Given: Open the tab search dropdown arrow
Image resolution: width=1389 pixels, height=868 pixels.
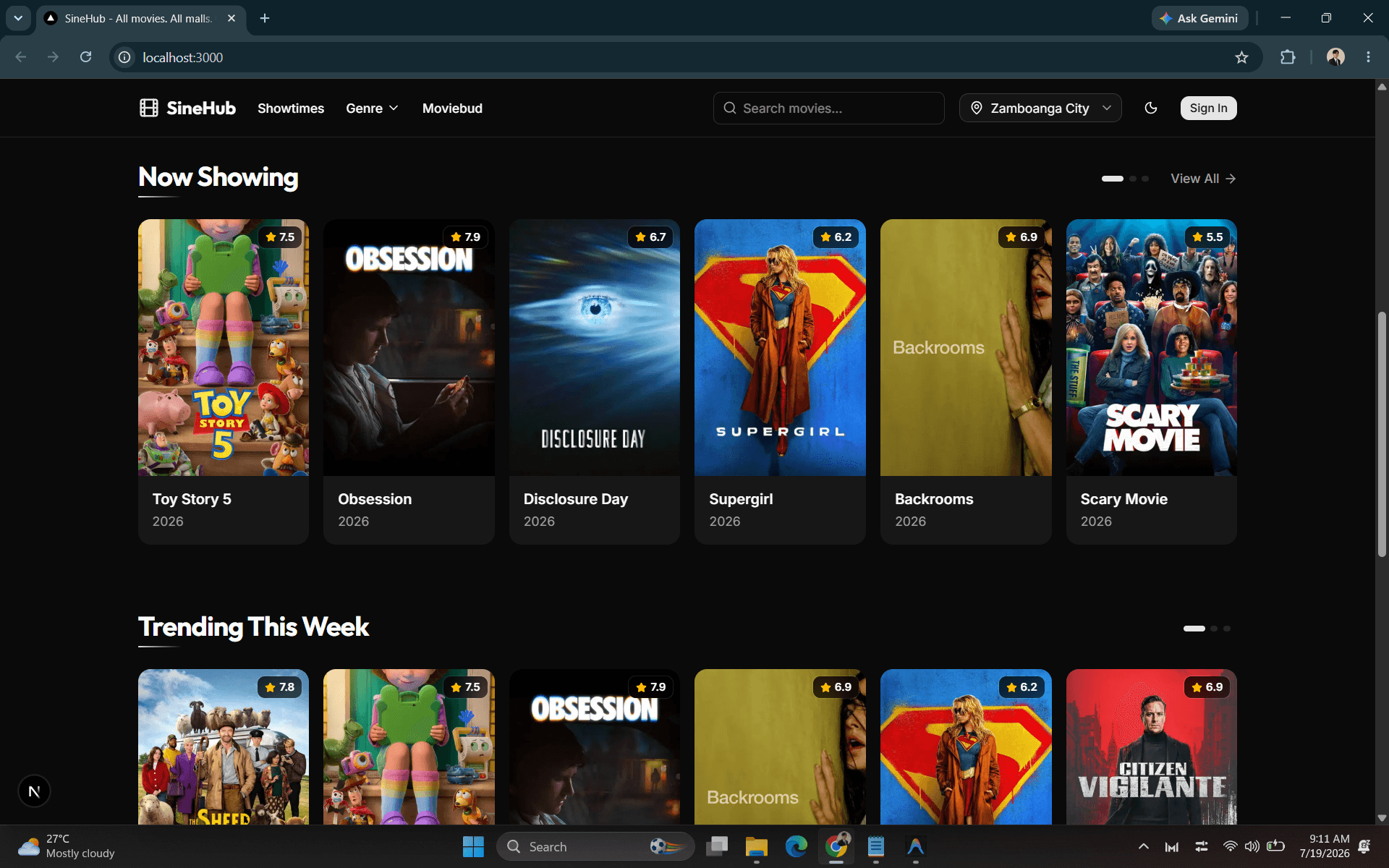Looking at the screenshot, I should (x=18, y=18).
